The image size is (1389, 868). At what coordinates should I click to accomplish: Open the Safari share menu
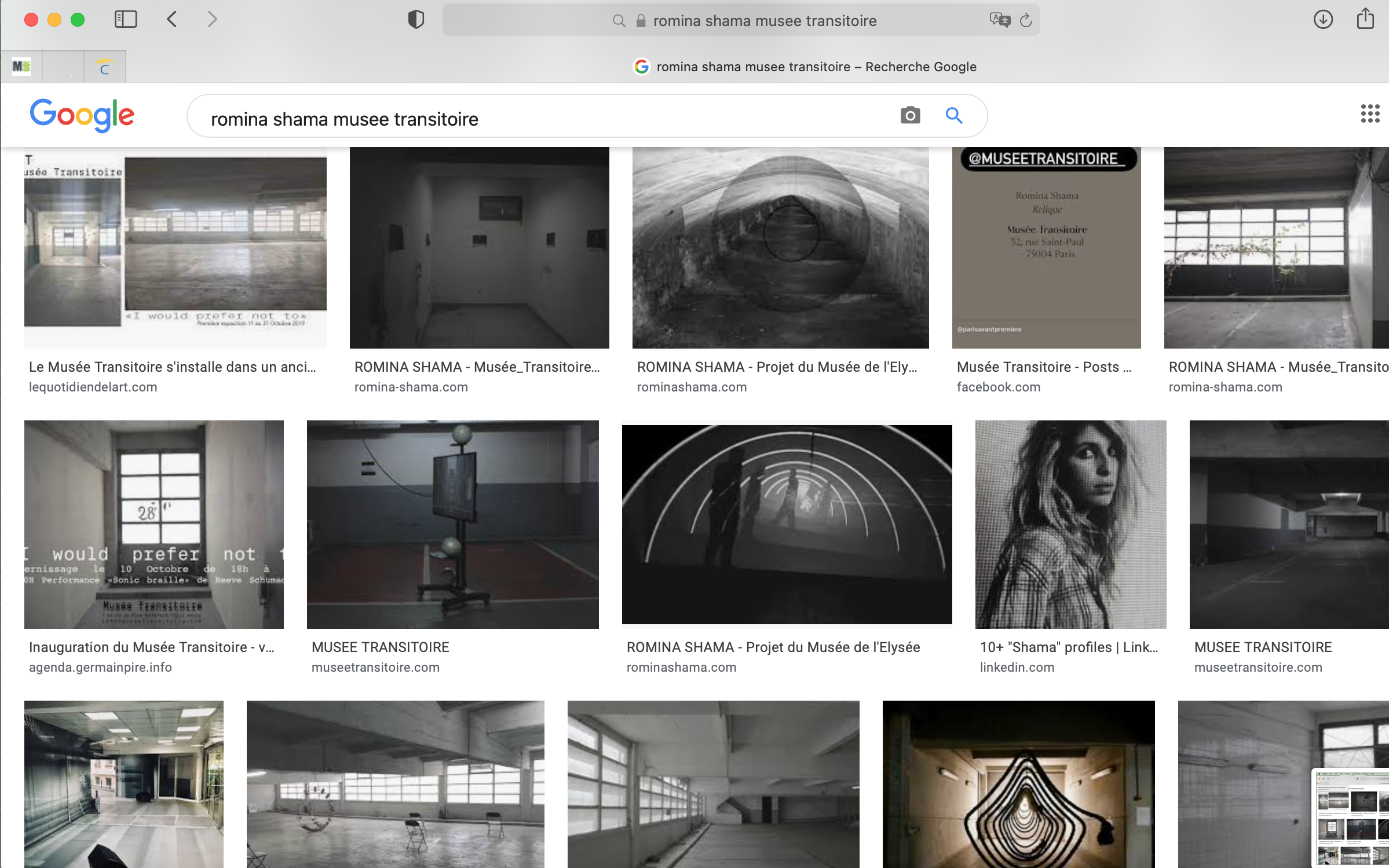click(1365, 19)
